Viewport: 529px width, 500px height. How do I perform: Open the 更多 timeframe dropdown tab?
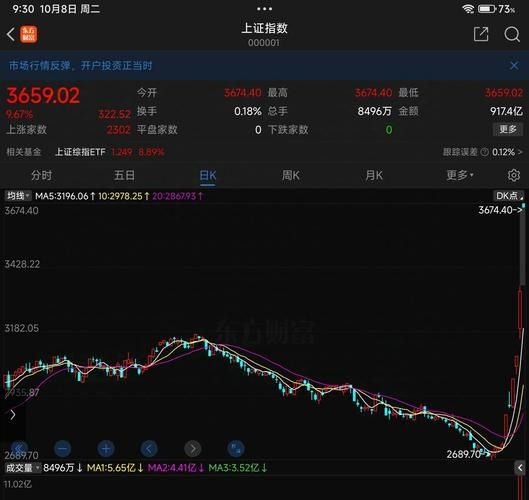click(x=460, y=175)
